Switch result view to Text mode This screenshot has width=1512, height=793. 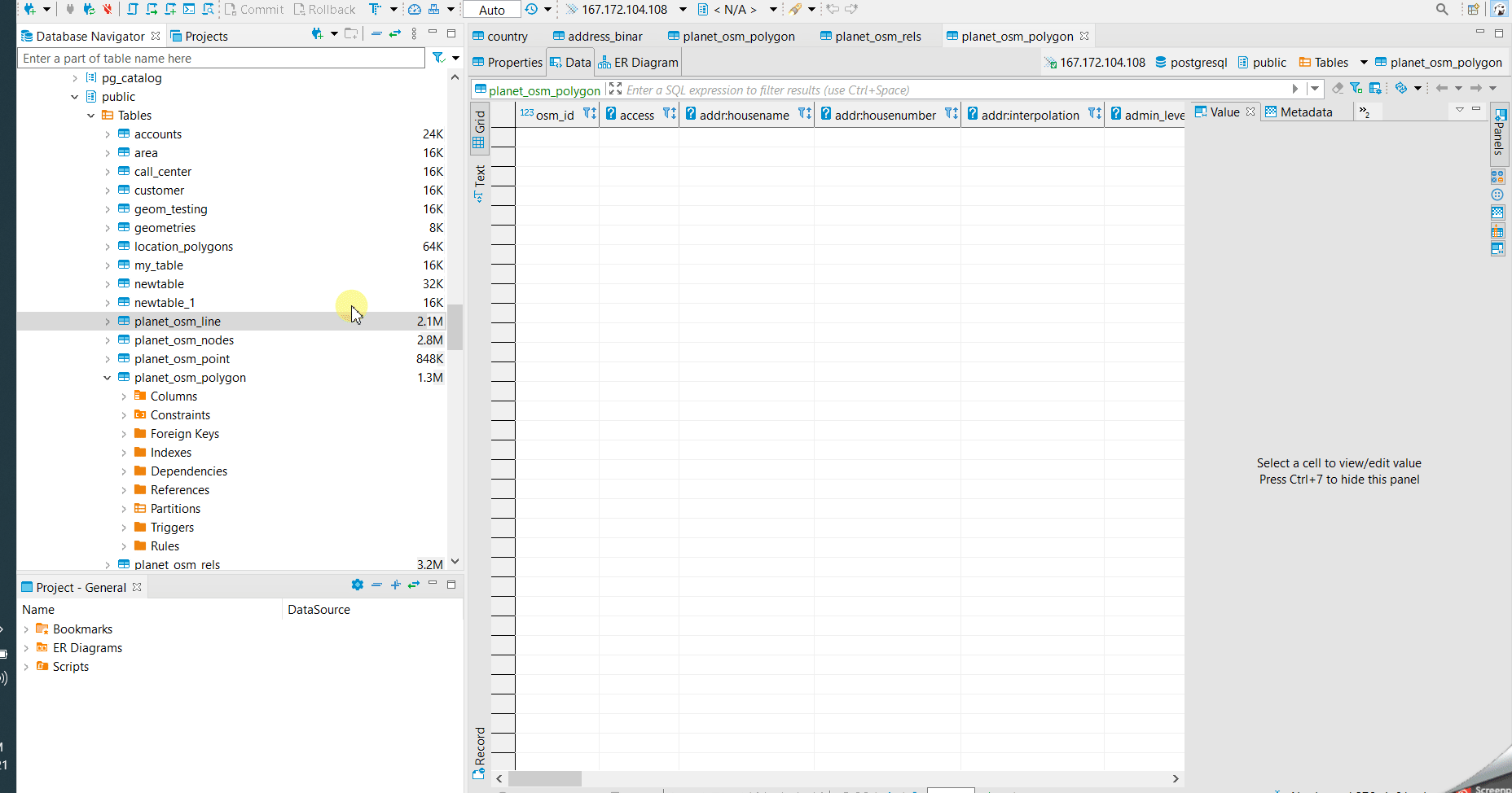[x=480, y=184]
